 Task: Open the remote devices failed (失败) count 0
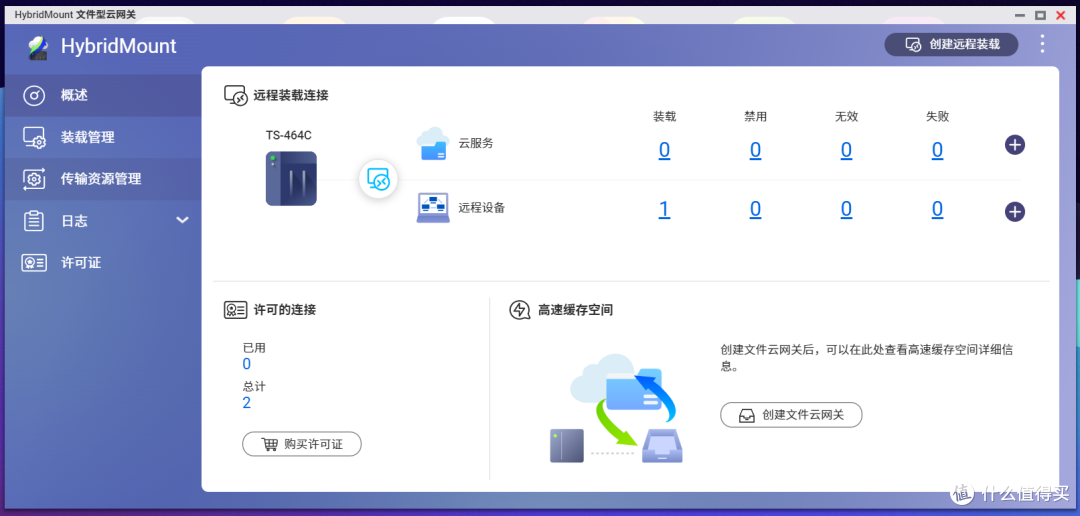click(937, 209)
